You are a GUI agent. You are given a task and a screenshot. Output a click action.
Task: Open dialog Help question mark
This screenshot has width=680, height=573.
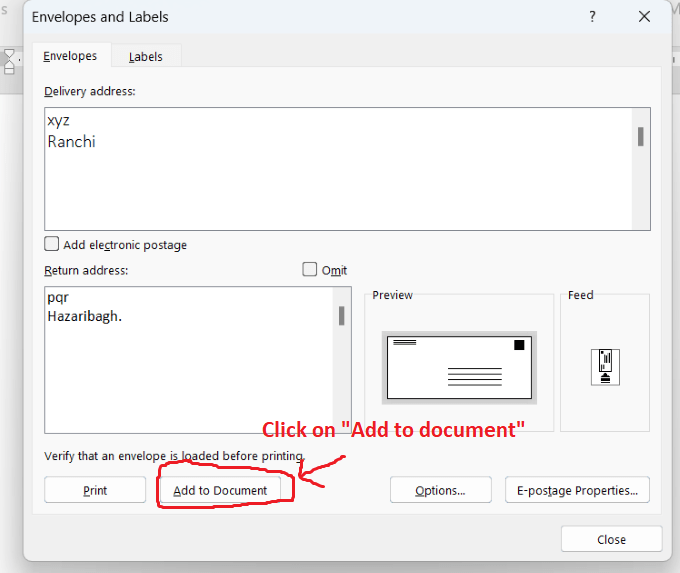point(592,17)
